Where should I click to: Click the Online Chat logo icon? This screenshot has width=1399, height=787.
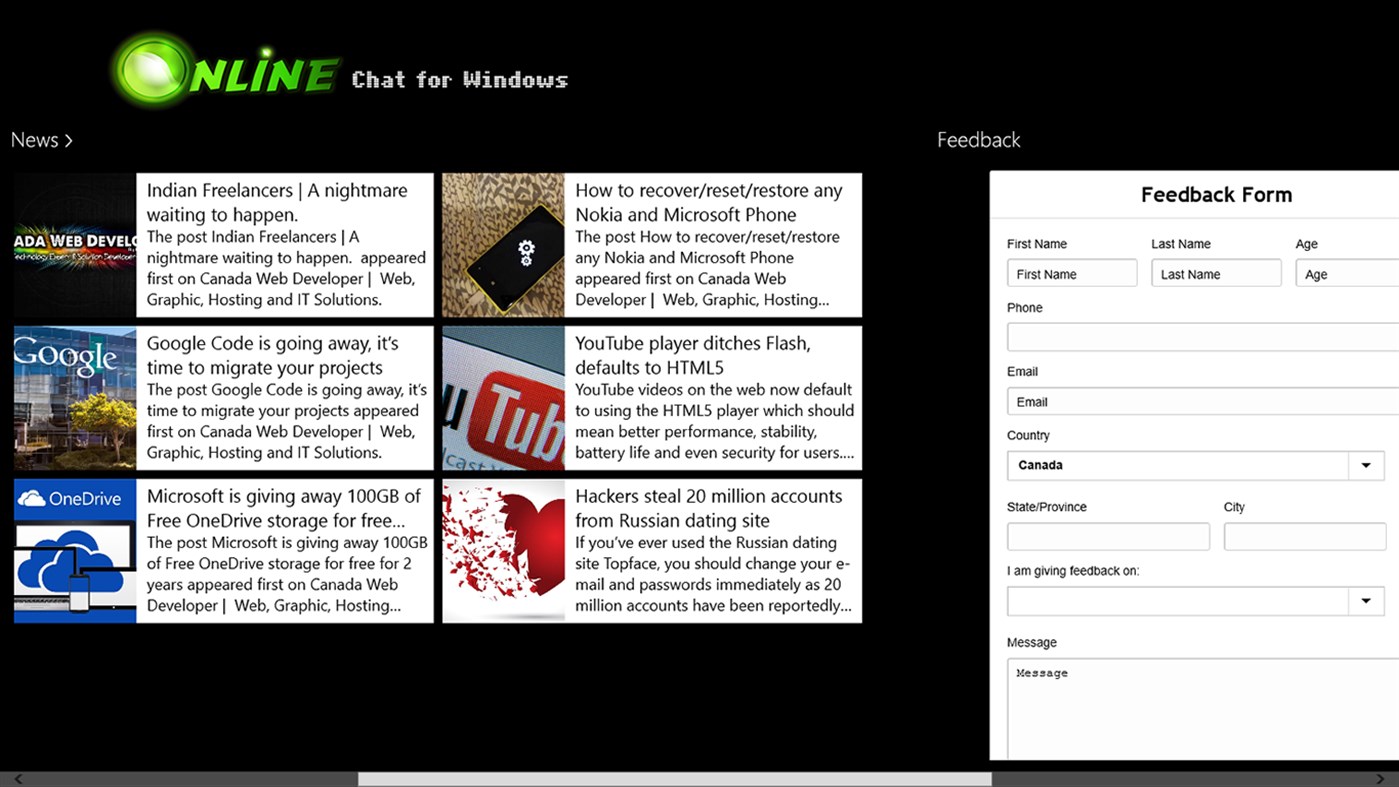tap(150, 67)
